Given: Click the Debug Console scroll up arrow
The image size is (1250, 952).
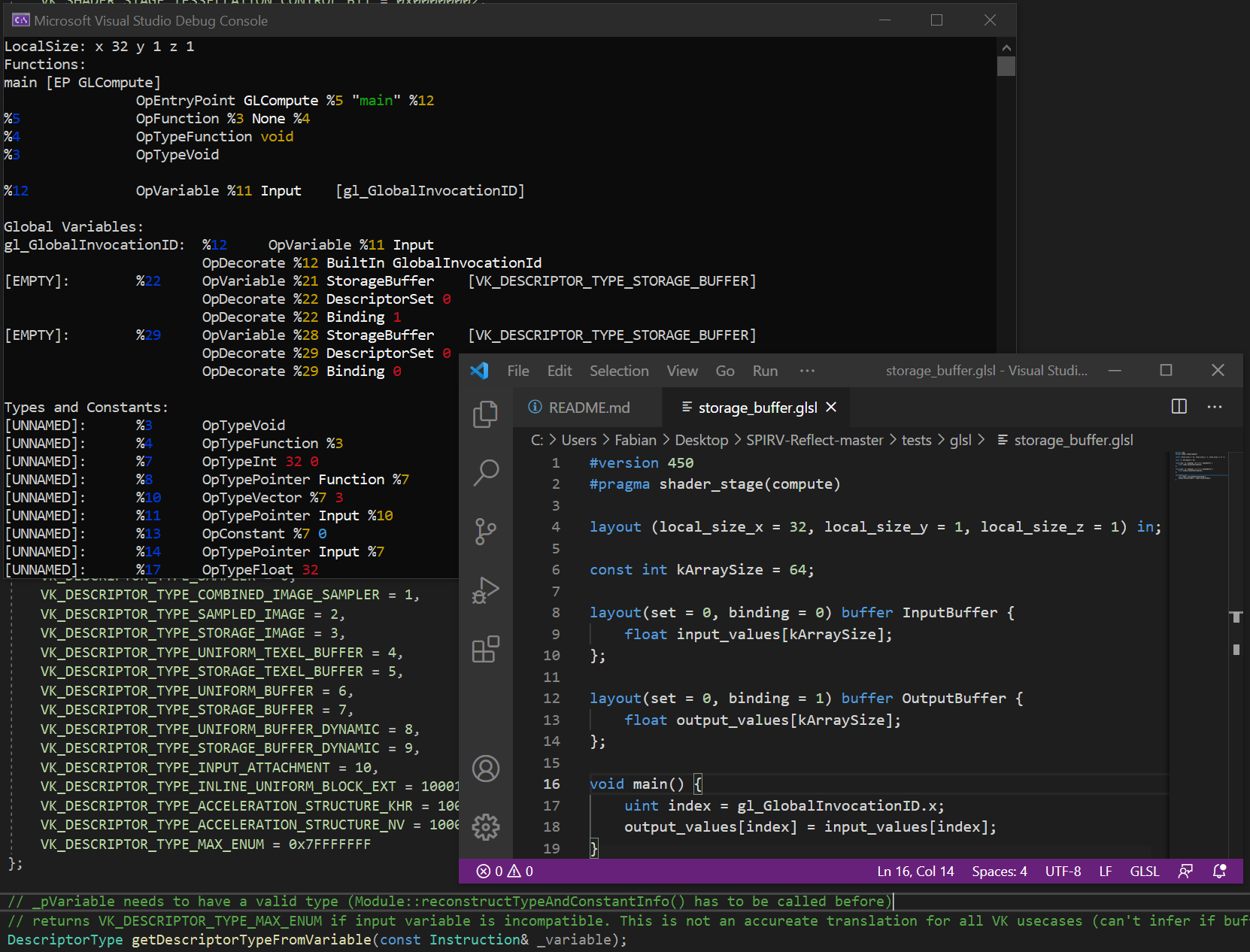Looking at the screenshot, I should tap(1006, 47).
